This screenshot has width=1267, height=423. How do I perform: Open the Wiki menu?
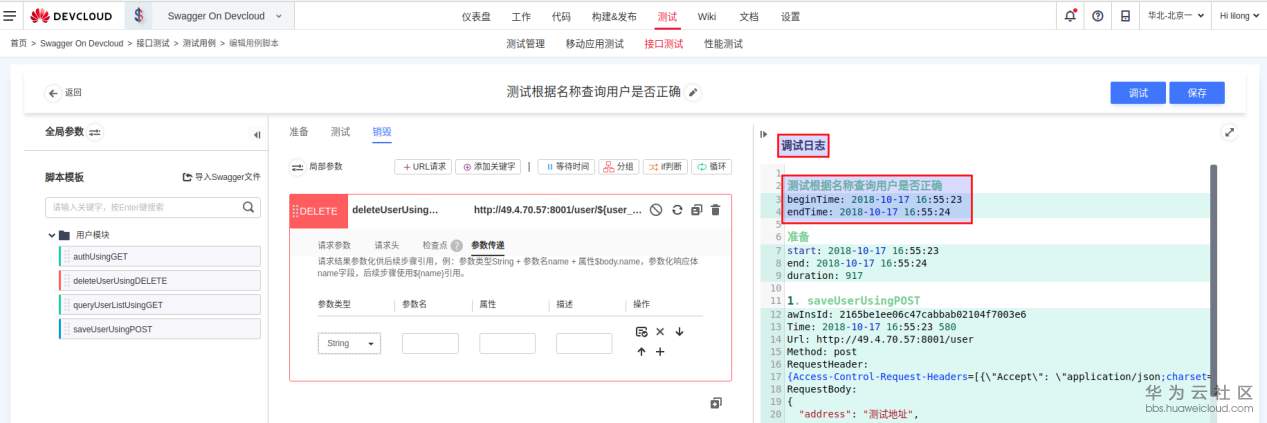(707, 16)
